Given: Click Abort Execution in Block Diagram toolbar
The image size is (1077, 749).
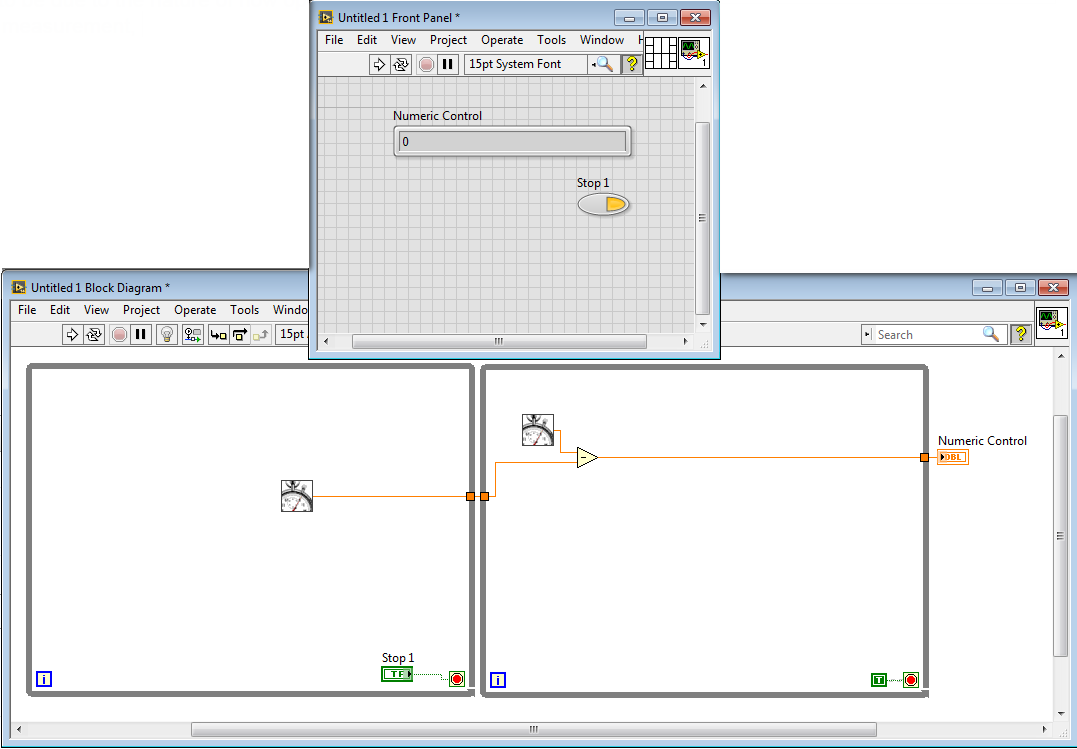Looking at the screenshot, I should coord(120,335).
